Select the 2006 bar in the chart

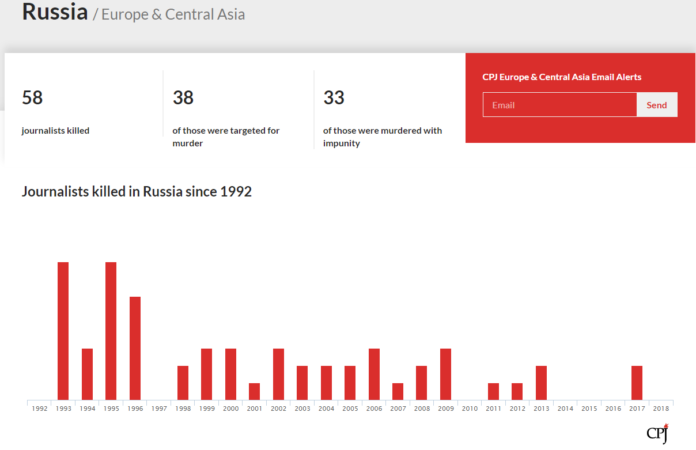tap(374, 374)
